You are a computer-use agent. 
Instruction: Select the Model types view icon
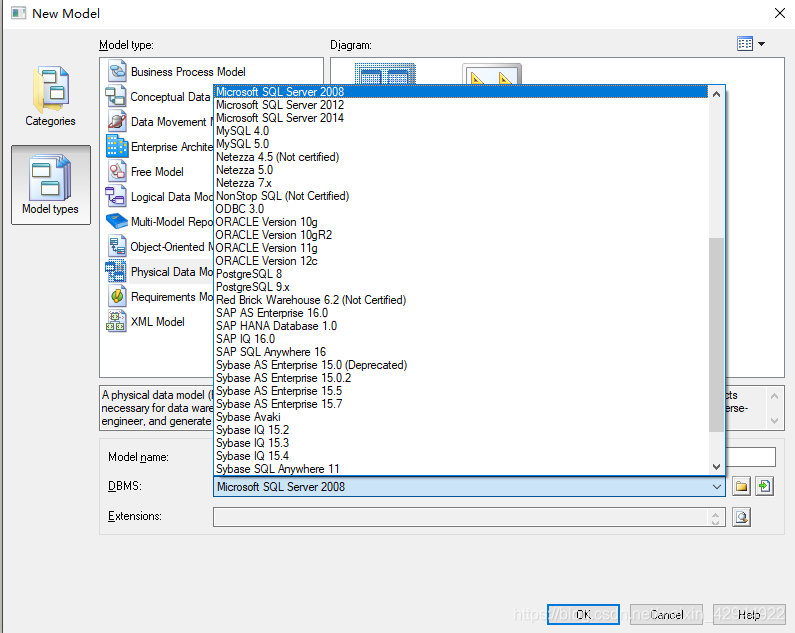point(51,185)
